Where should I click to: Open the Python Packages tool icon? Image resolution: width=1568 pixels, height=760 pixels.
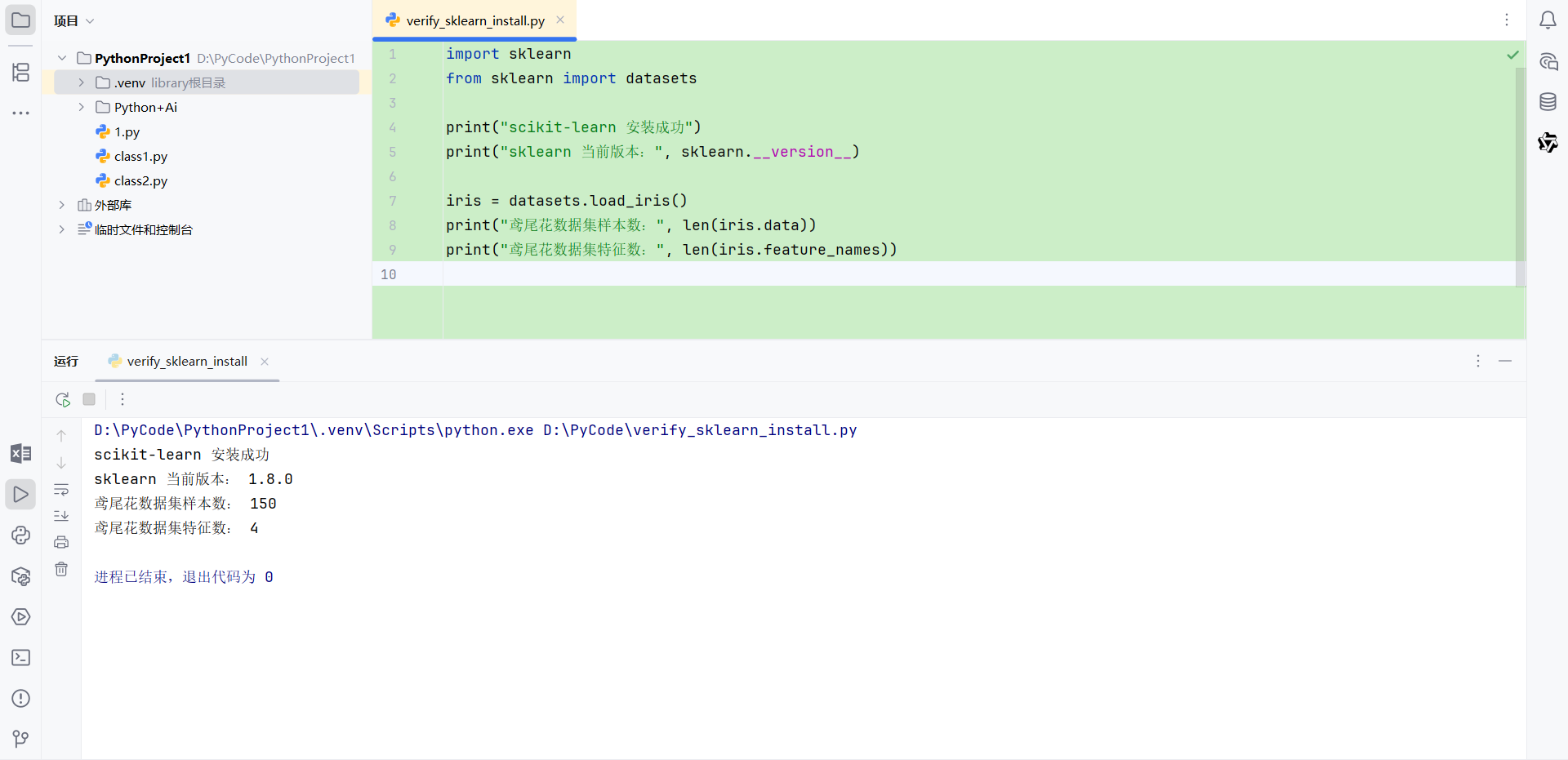[x=20, y=576]
